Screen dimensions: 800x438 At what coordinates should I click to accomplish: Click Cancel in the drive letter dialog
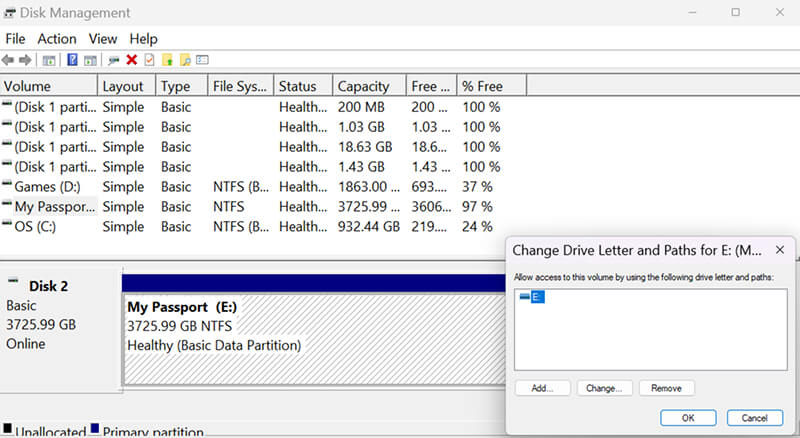[x=755, y=418]
